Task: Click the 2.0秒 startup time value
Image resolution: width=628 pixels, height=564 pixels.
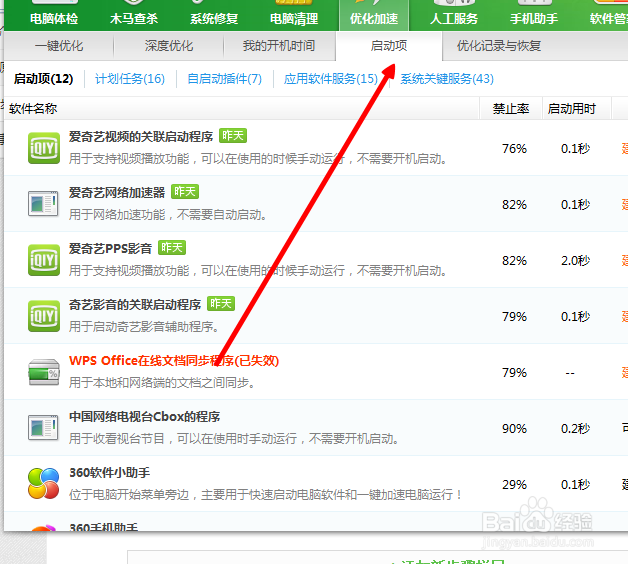Action: [576, 261]
